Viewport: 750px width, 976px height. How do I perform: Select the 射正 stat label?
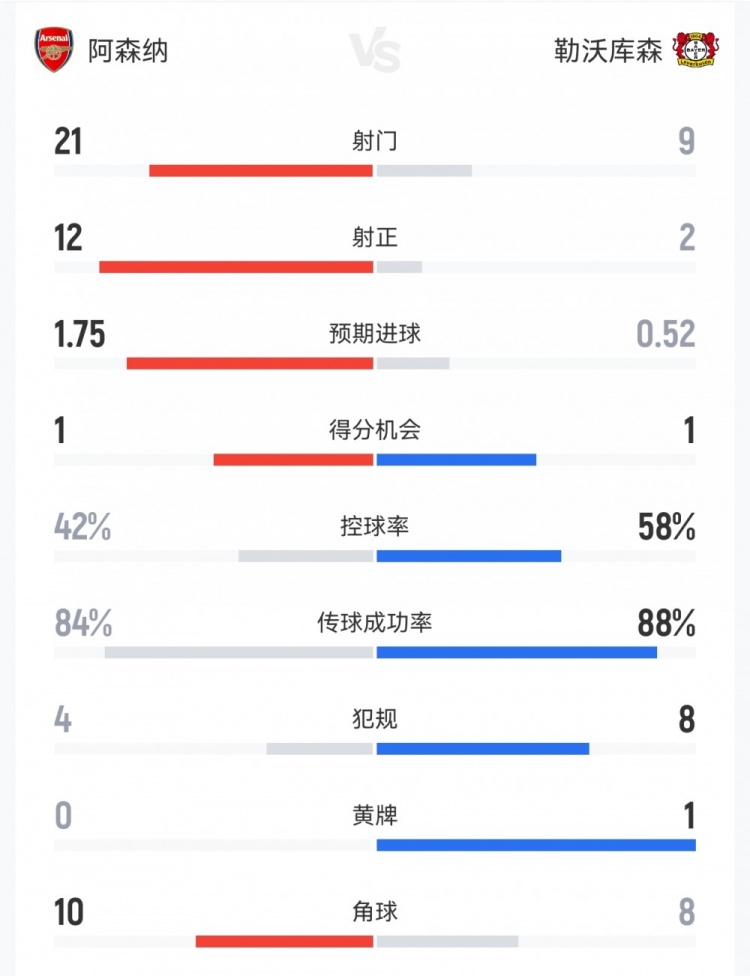click(375, 238)
